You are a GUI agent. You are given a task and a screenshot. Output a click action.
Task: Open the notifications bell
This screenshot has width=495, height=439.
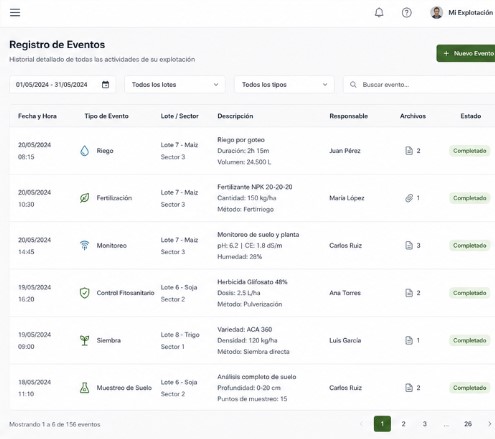point(379,13)
